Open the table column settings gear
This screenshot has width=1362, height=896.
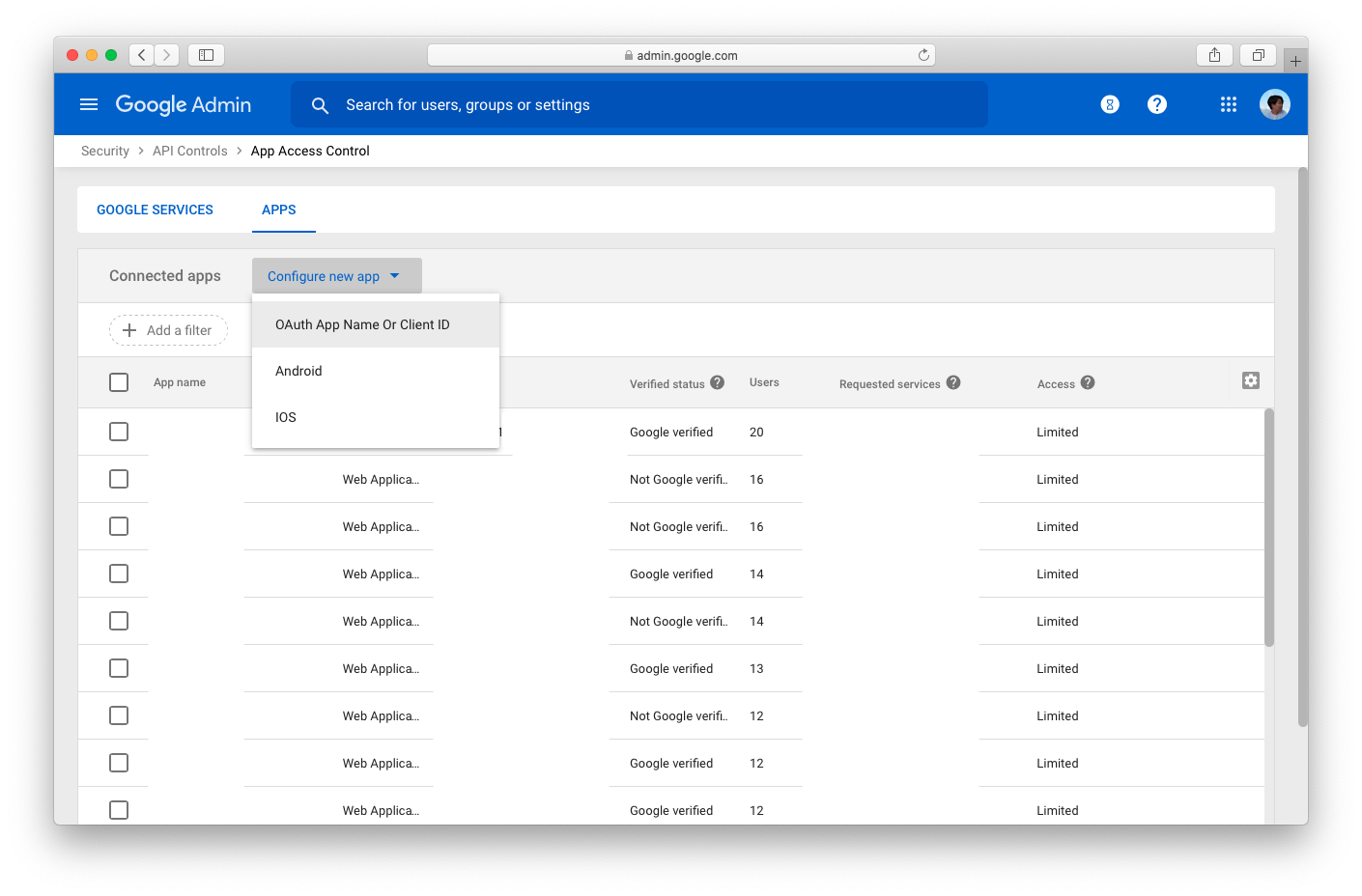1250,380
